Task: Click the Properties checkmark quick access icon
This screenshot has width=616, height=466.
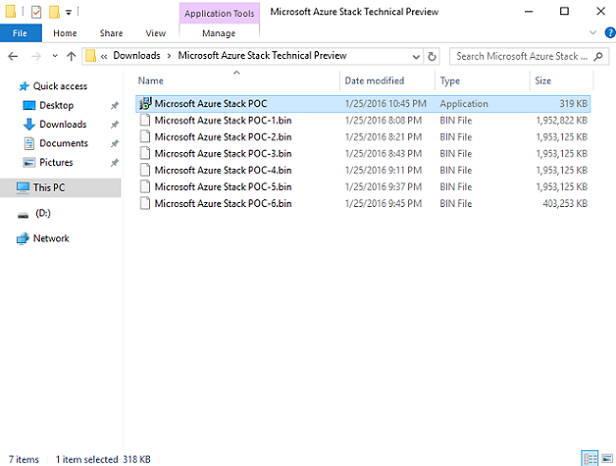Action: coord(36,12)
